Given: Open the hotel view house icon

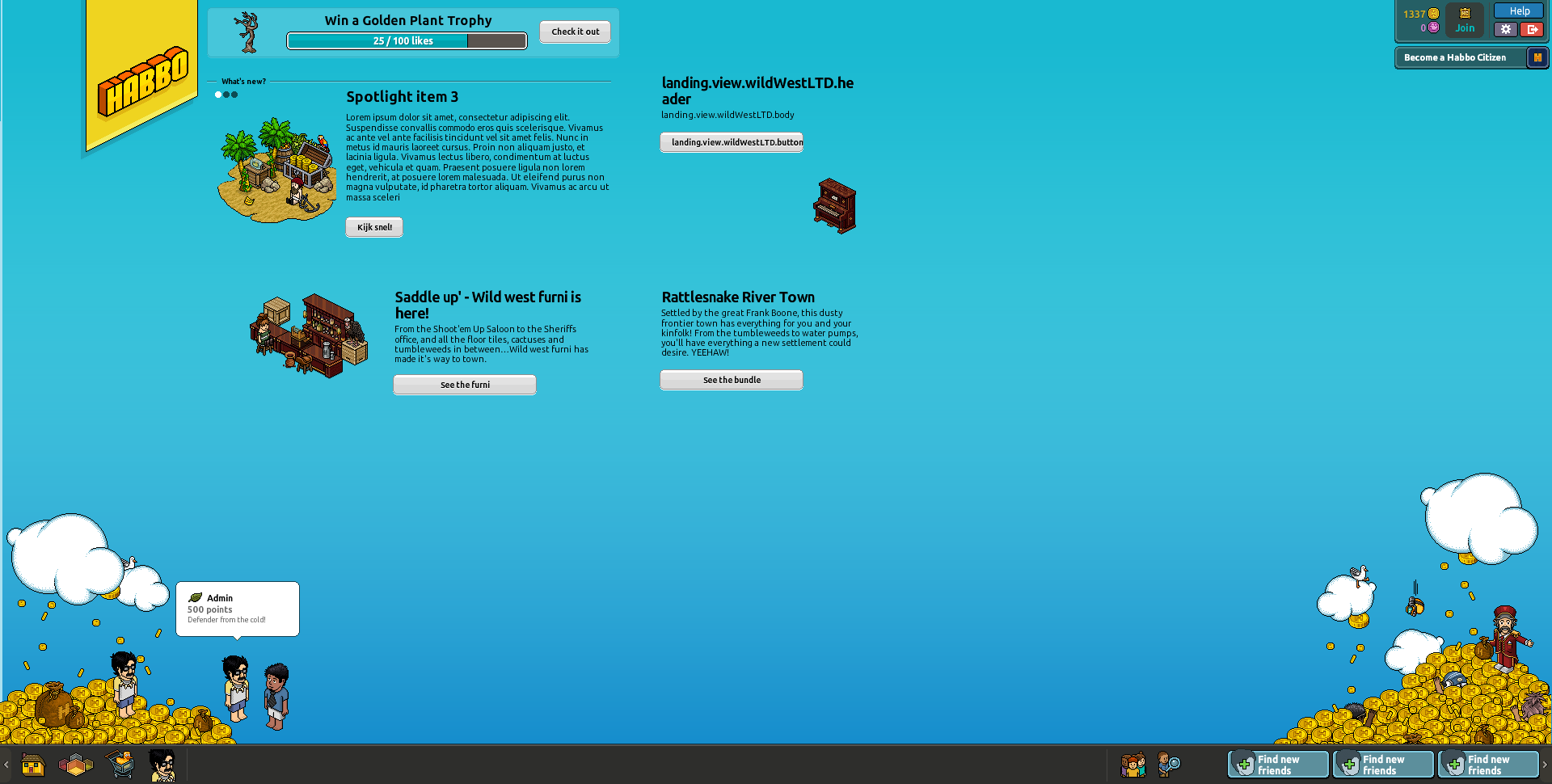Looking at the screenshot, I should [33, 765].
